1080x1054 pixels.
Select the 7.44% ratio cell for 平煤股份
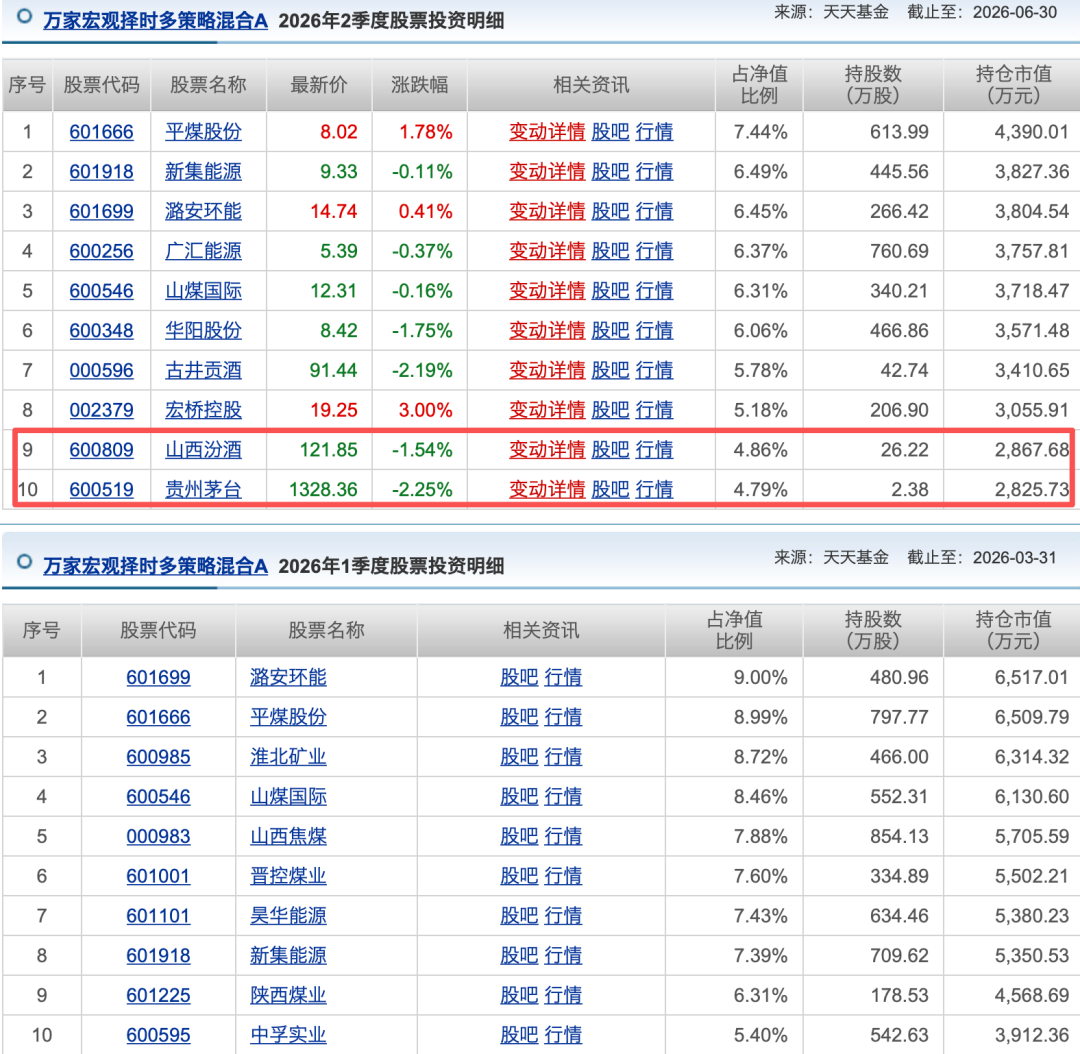click(760, 132)
